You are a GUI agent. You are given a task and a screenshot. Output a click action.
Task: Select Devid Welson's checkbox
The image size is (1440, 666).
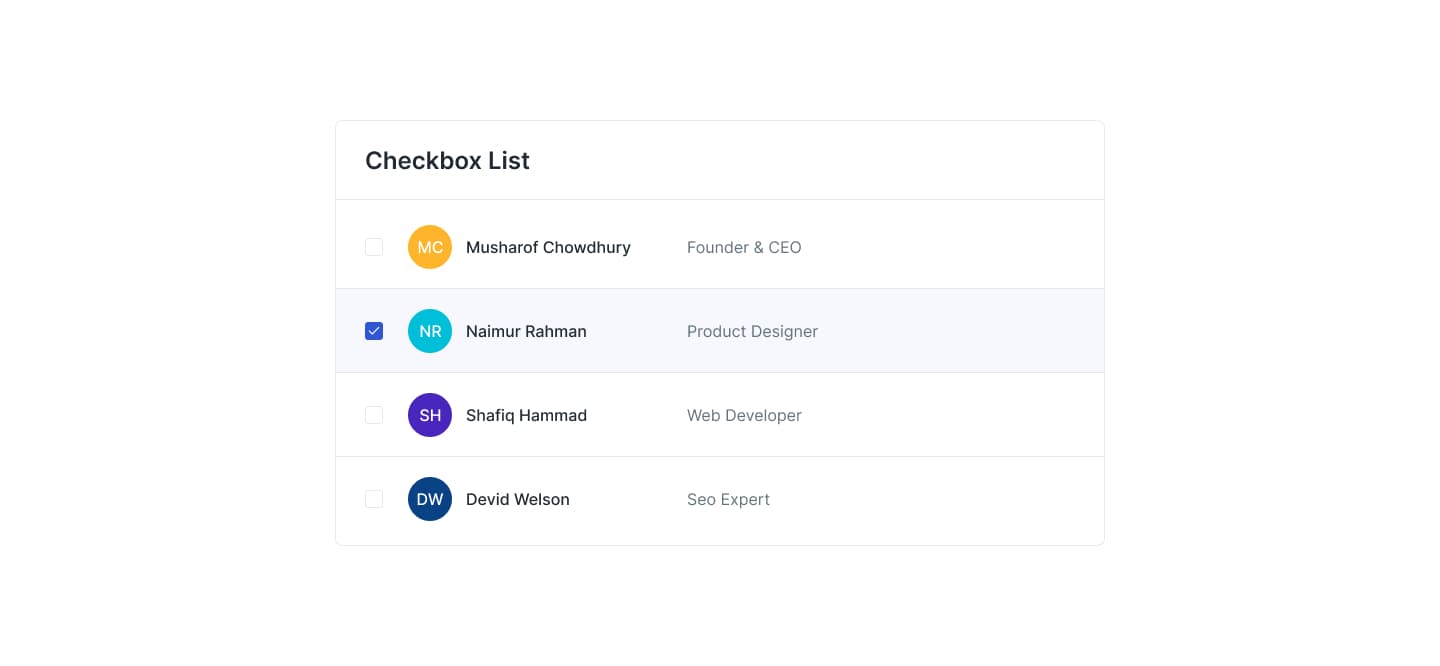point(374,499)
